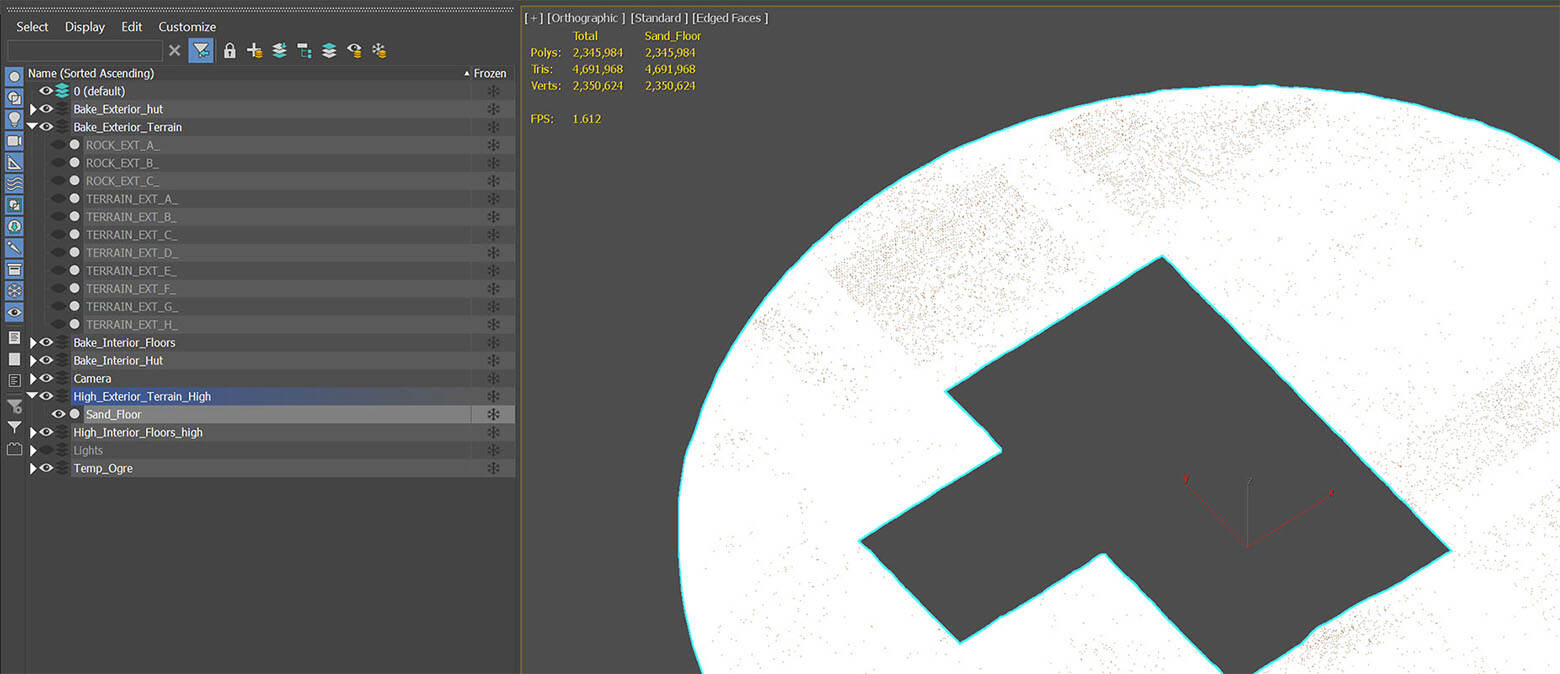
Task: Expand the Temp_Ogre layer
Action: pos(33,469)
